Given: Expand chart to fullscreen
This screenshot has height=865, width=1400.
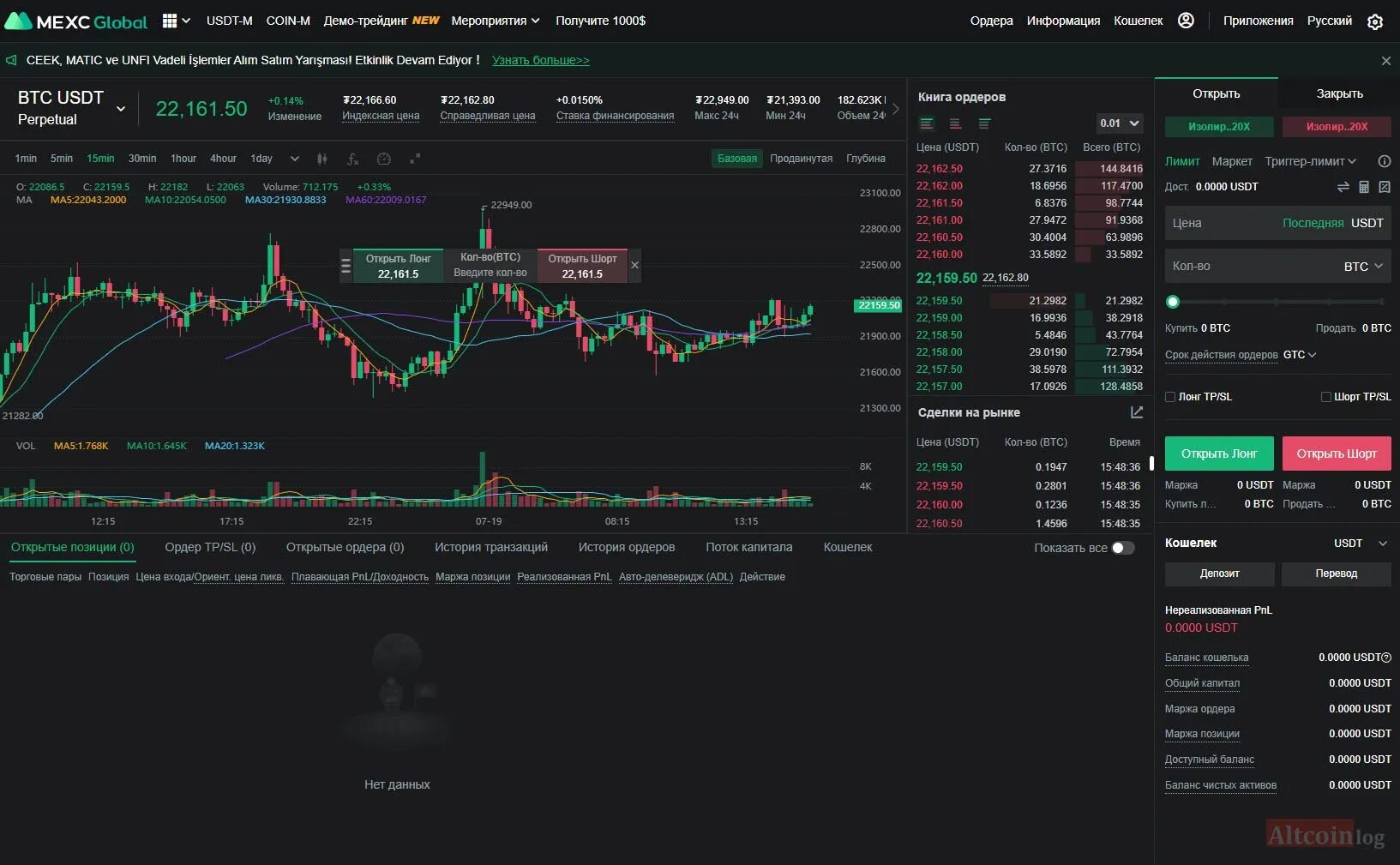Looking at the screenshot, I should point(415,159).
